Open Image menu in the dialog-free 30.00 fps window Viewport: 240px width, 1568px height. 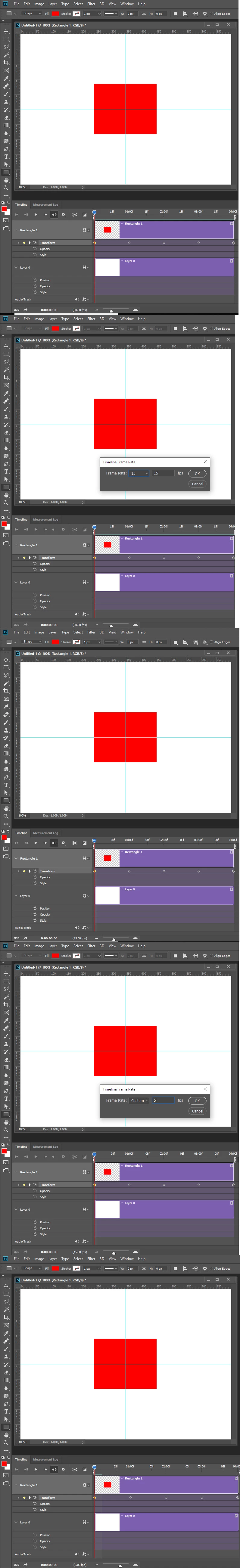click(x=39, y=4)
